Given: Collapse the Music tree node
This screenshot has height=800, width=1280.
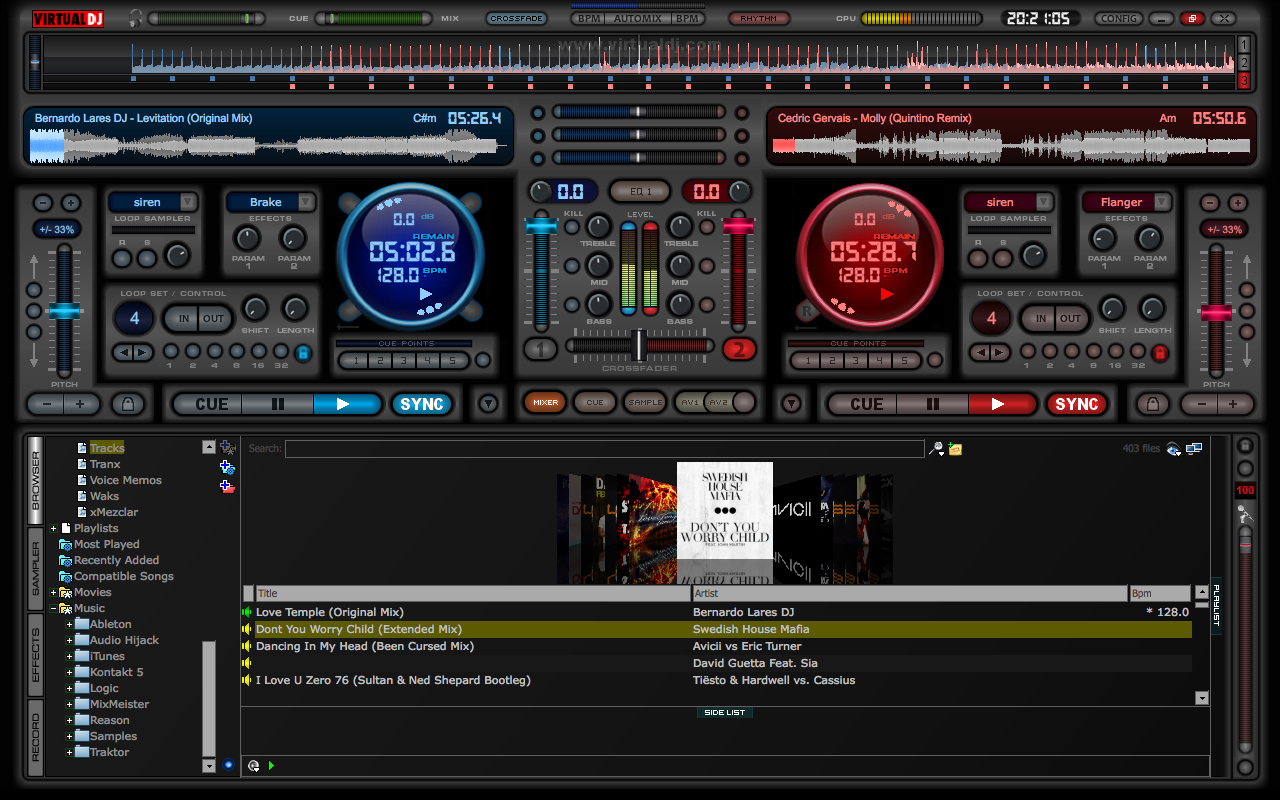Looking at the screenshot, I should click(54, 608).
